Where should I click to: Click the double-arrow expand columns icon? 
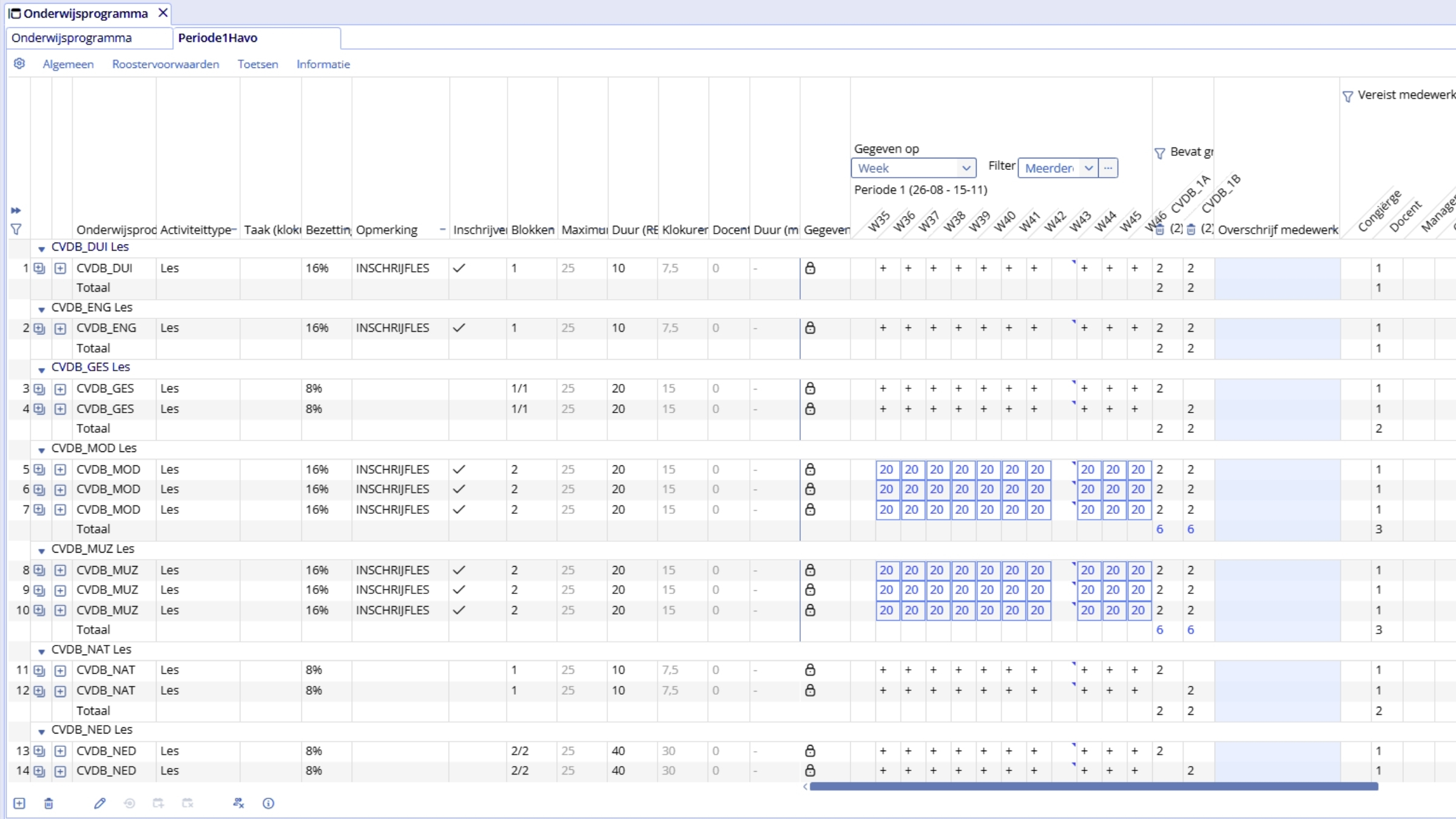[x=16, y=211]
